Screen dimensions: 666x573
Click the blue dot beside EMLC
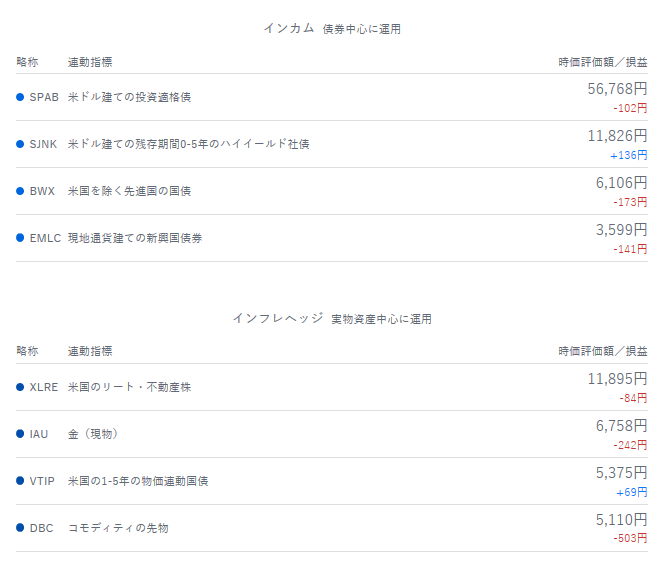20,238
